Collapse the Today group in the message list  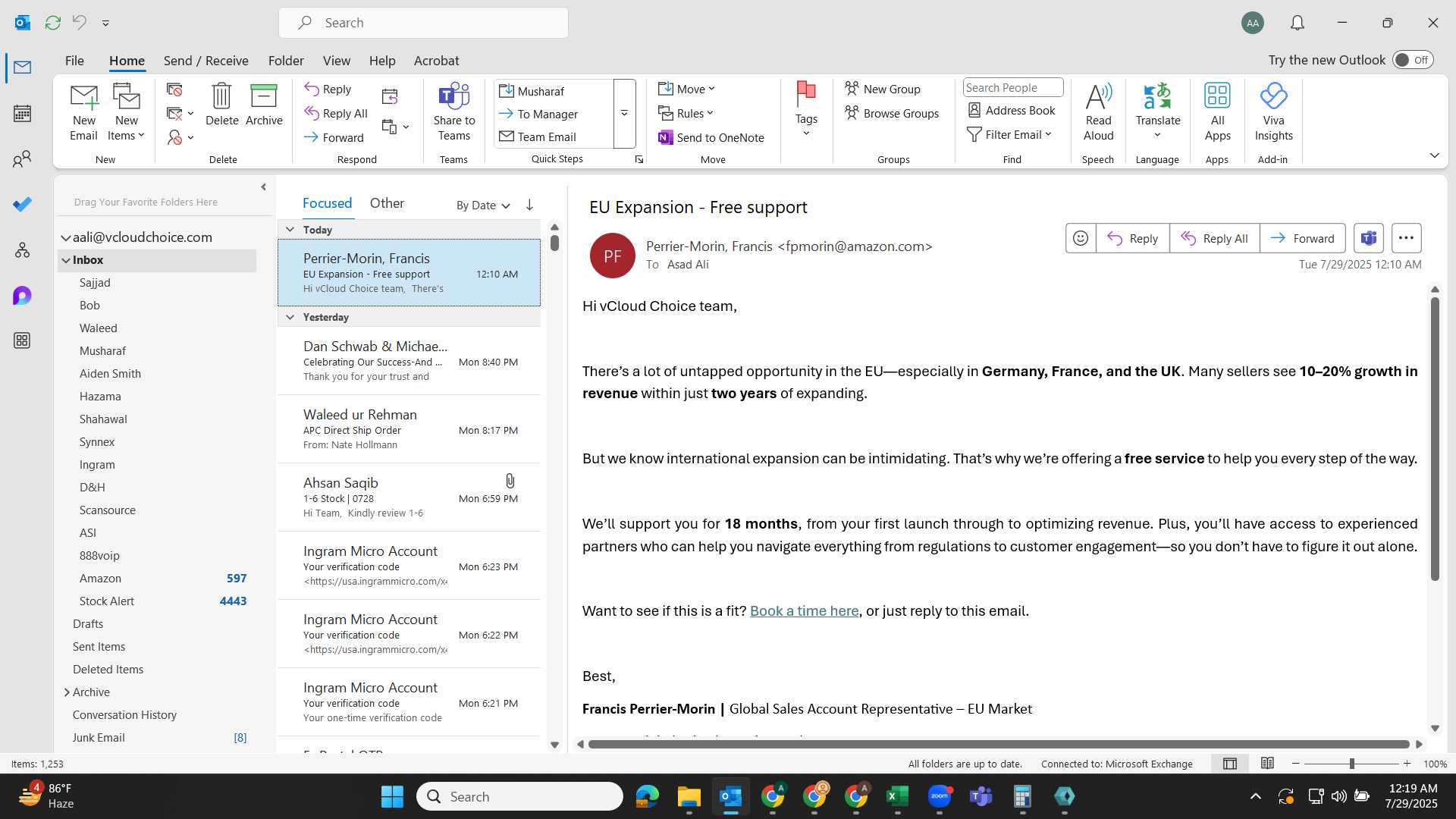click(x=290, y=229)
